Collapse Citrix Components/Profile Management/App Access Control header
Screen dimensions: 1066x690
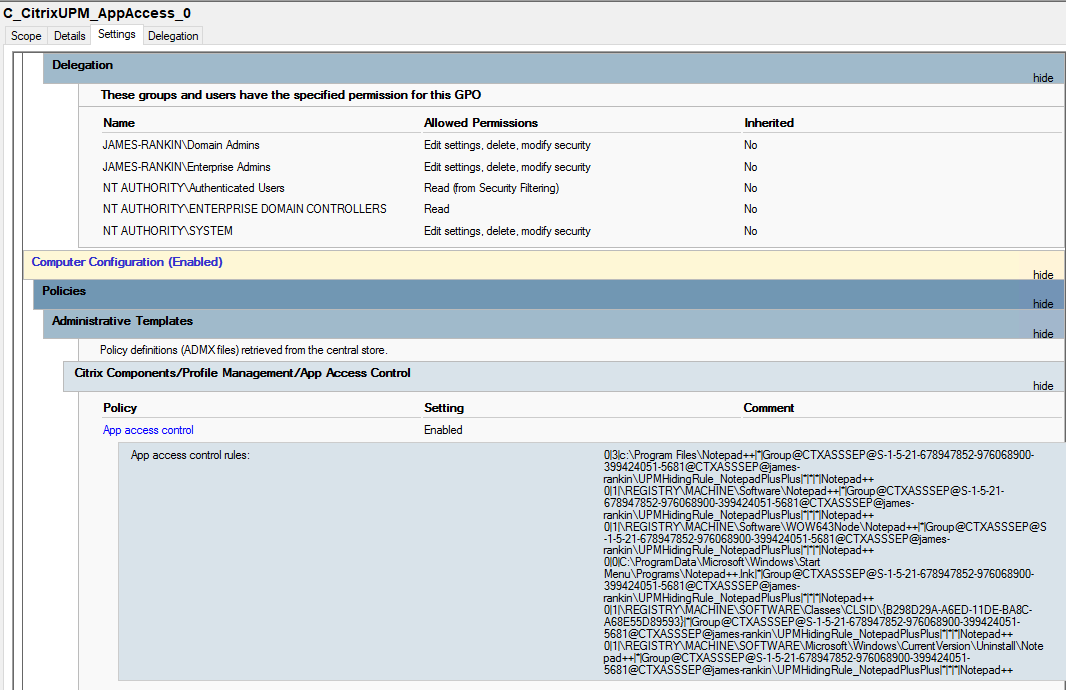click(x=242, y=373)
